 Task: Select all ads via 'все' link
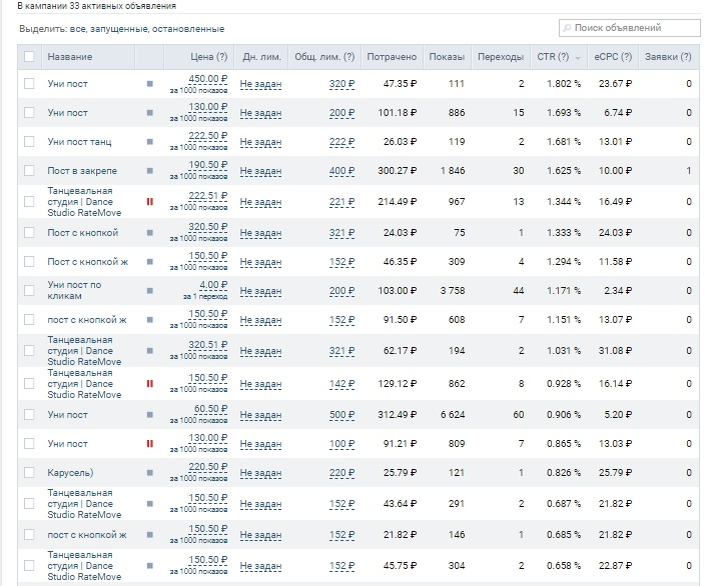click(x=77, y=29)
